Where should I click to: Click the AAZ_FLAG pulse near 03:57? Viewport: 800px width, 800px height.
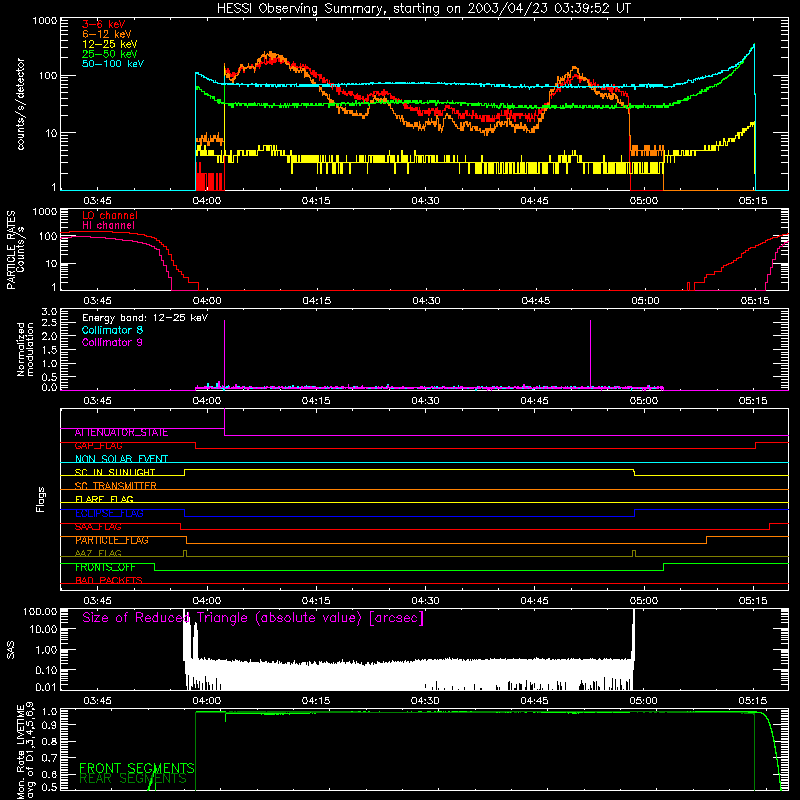pos(185,554)
